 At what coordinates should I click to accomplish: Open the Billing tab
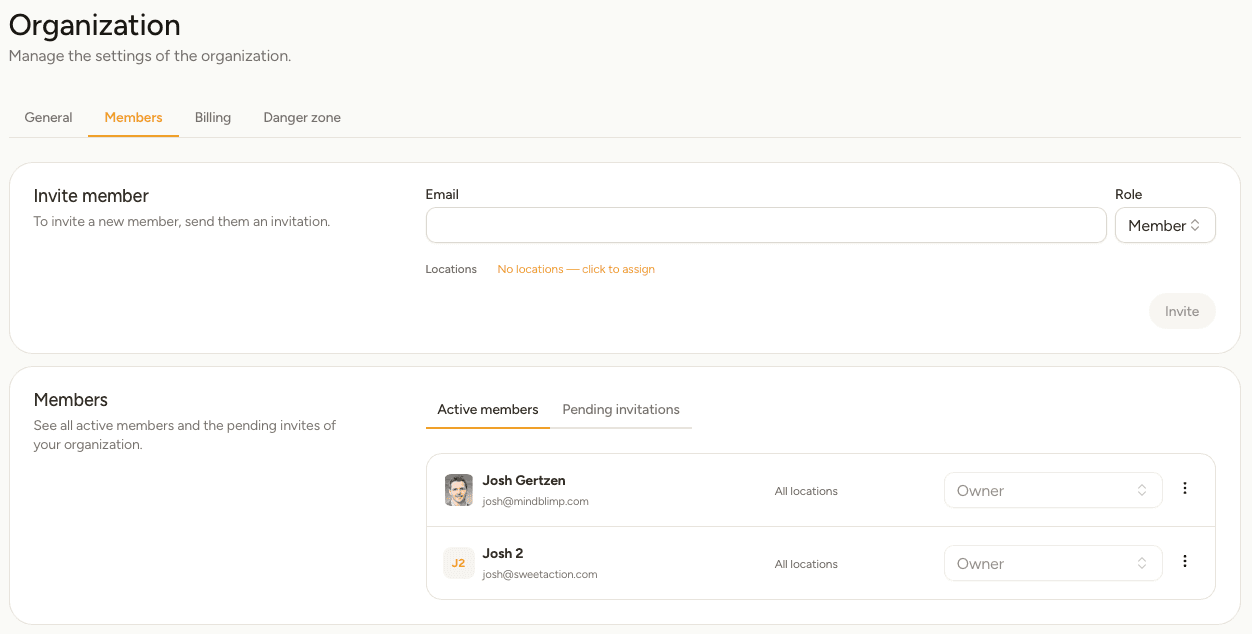point(213,117)
